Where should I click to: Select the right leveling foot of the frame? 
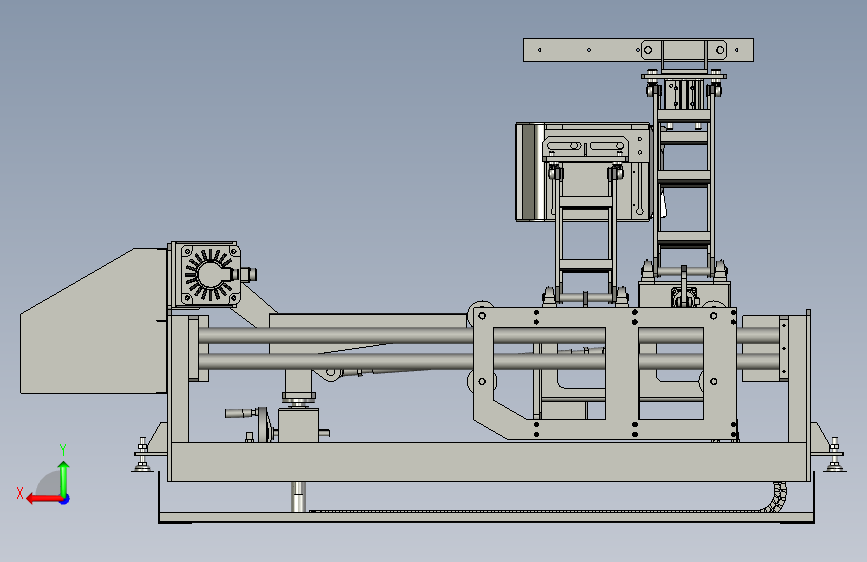point(835,455)
